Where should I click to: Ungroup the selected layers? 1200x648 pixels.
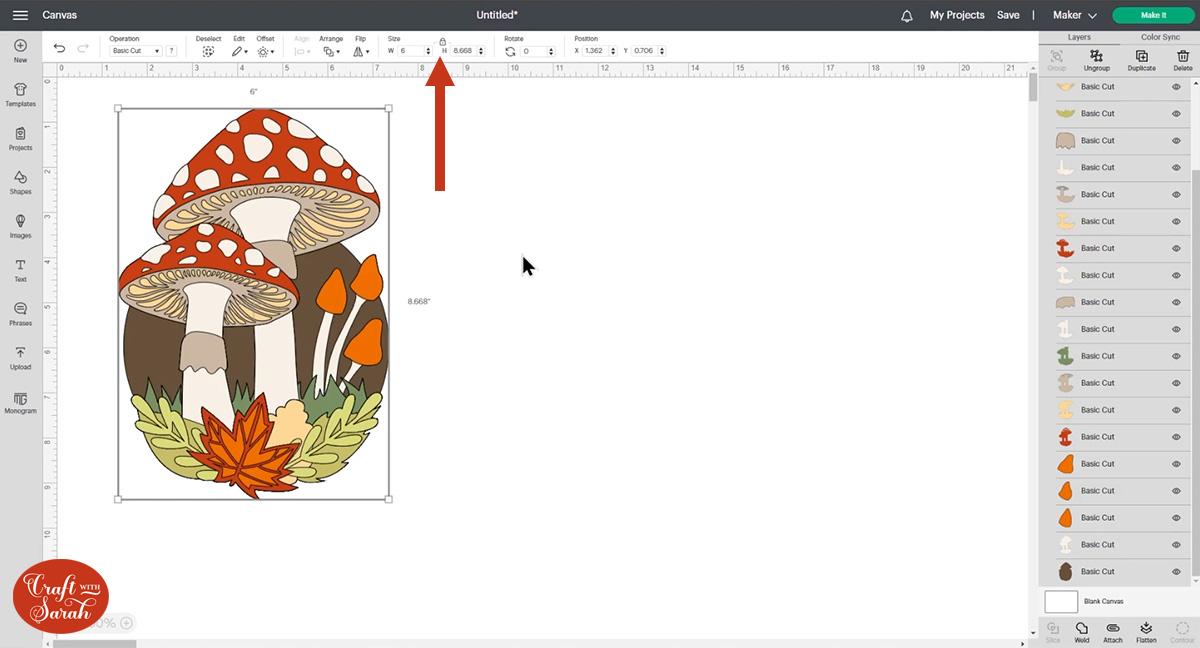tap(1097, 59)
